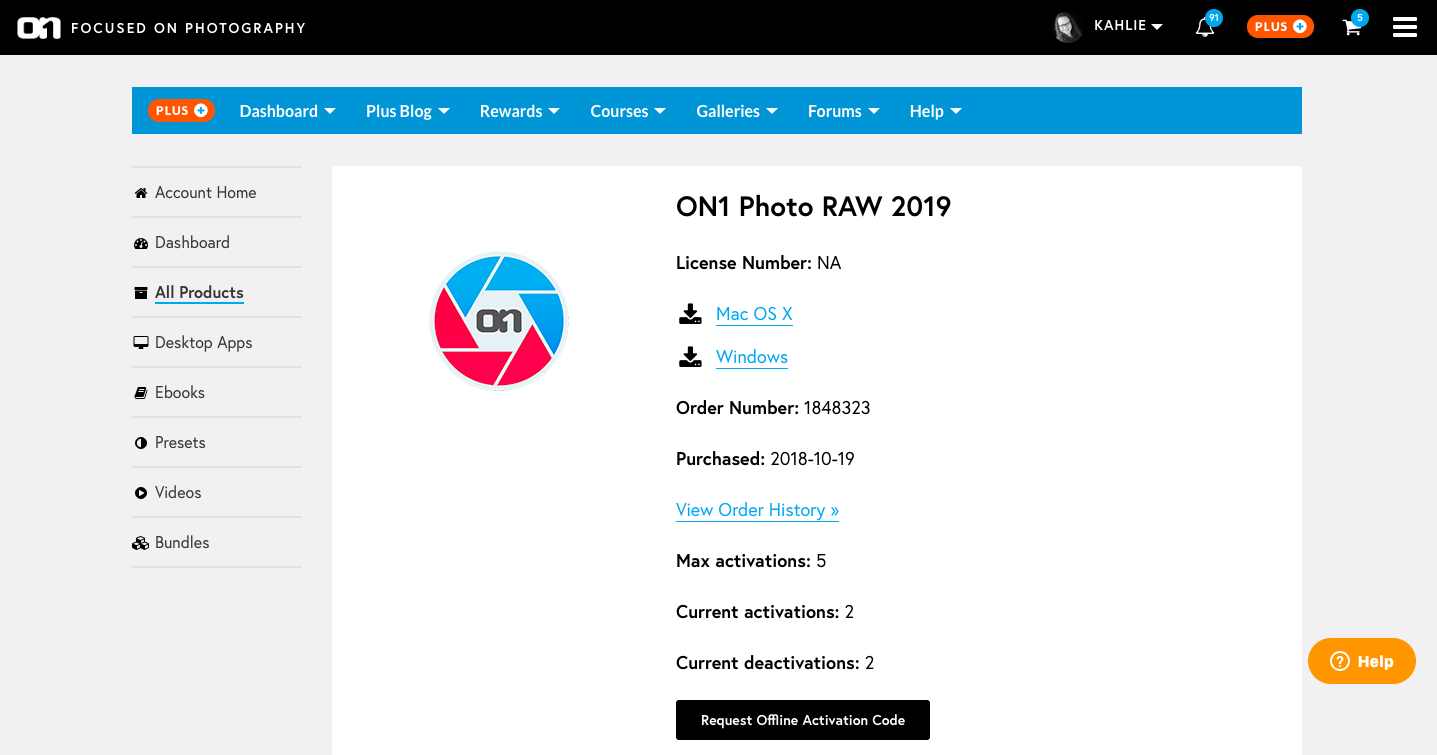The image size is (1437, 755).
Task: Open the hamburger menu icon
Action: (x=1405, y=28)
